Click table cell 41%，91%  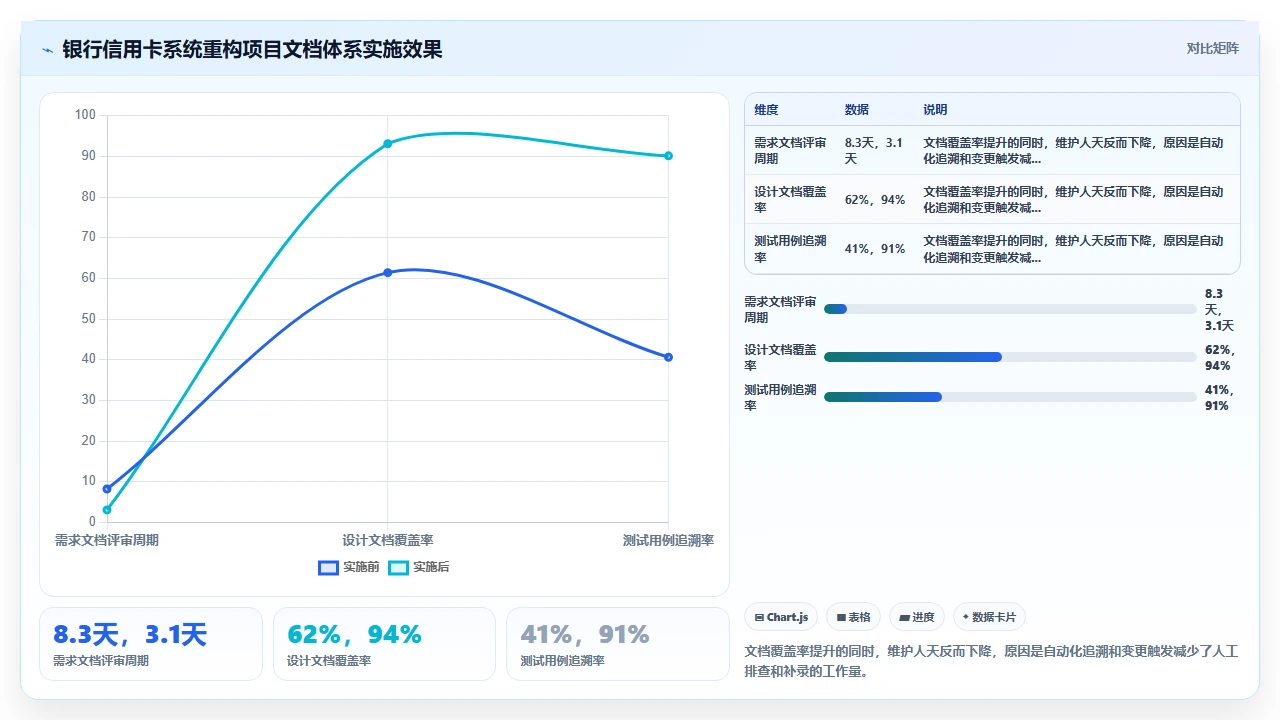click(x=874, y=249)
